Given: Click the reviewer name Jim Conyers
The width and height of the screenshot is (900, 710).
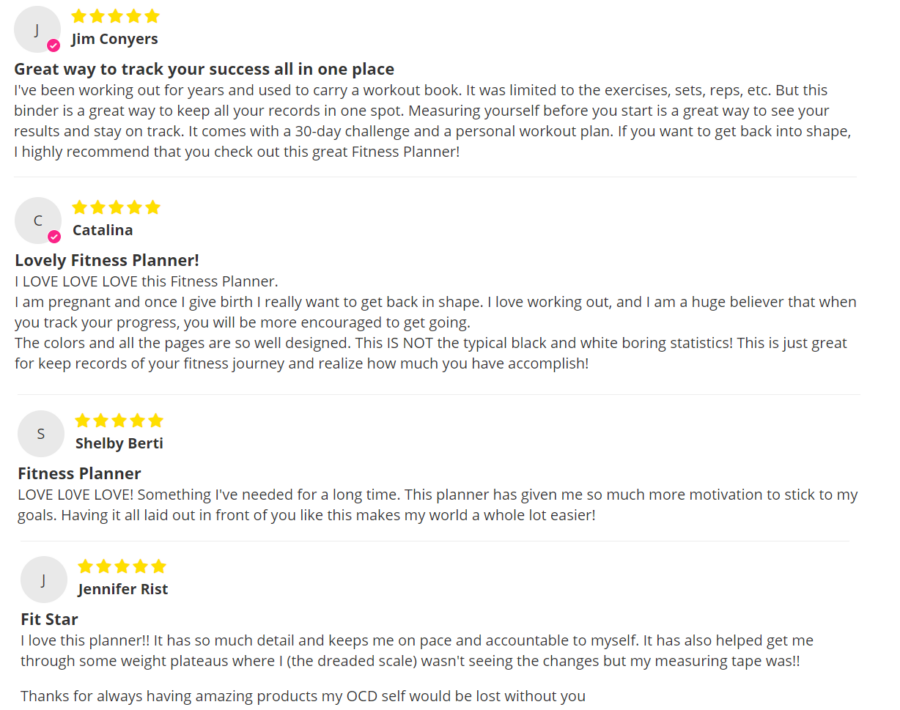Looking at the screenshot, I should pyautogui.click(x=114, y=39).
